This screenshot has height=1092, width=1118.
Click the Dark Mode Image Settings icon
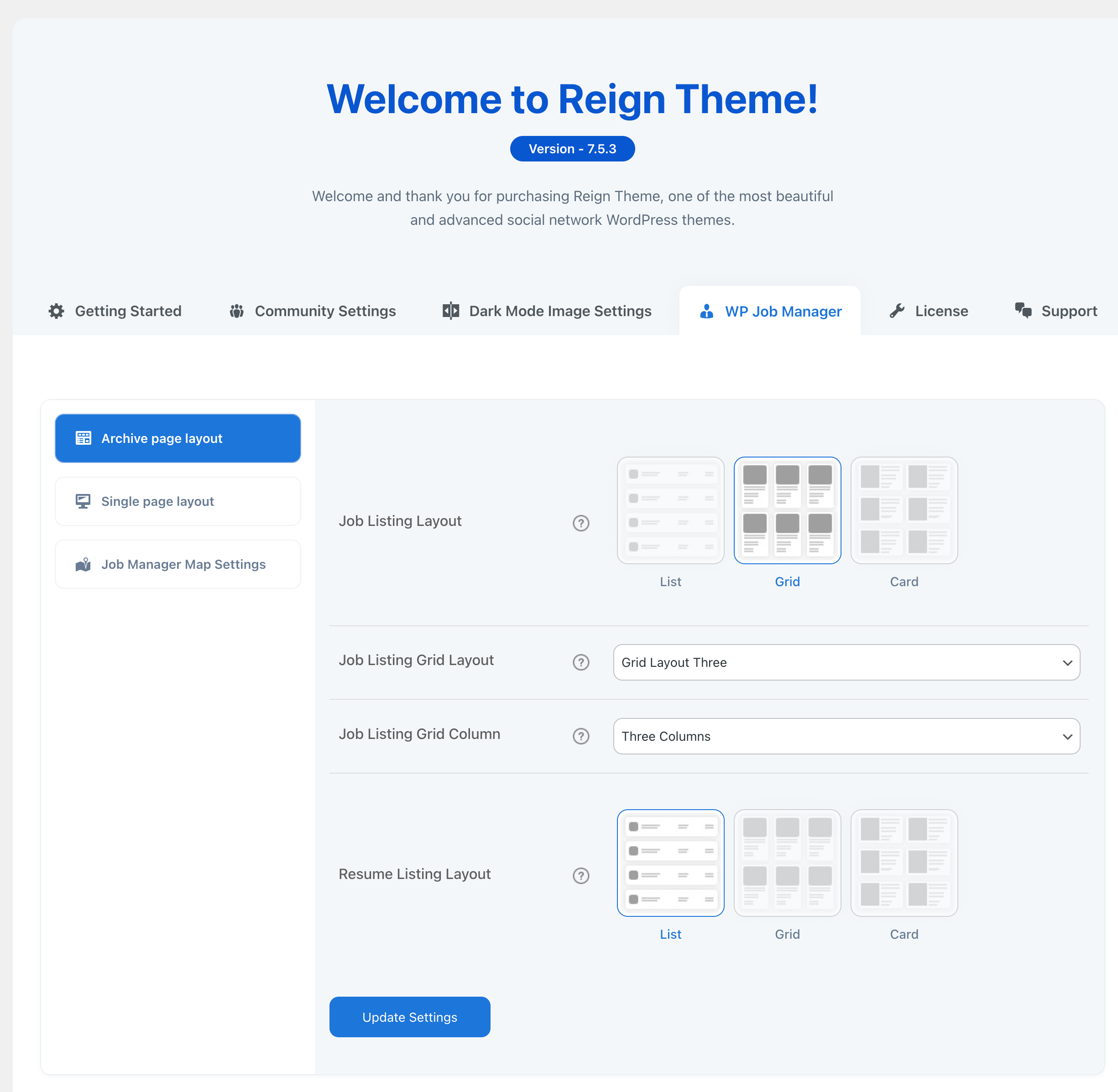[x=450, y=310]
